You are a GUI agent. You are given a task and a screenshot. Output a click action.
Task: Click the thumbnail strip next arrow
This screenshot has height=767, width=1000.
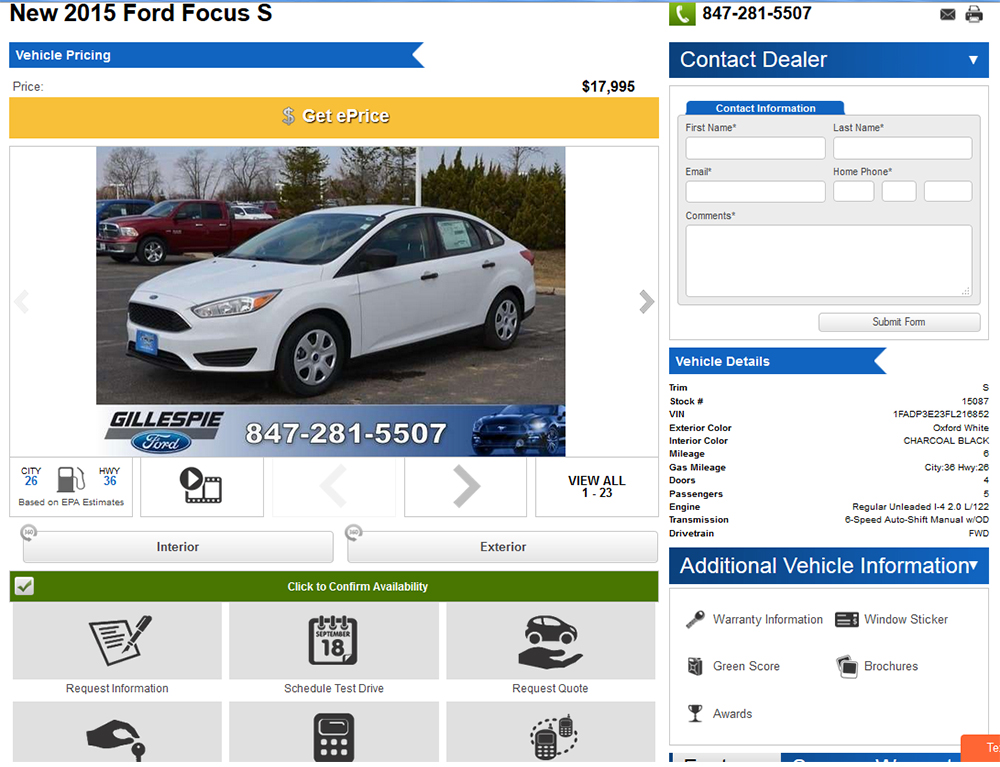(466, 486)
